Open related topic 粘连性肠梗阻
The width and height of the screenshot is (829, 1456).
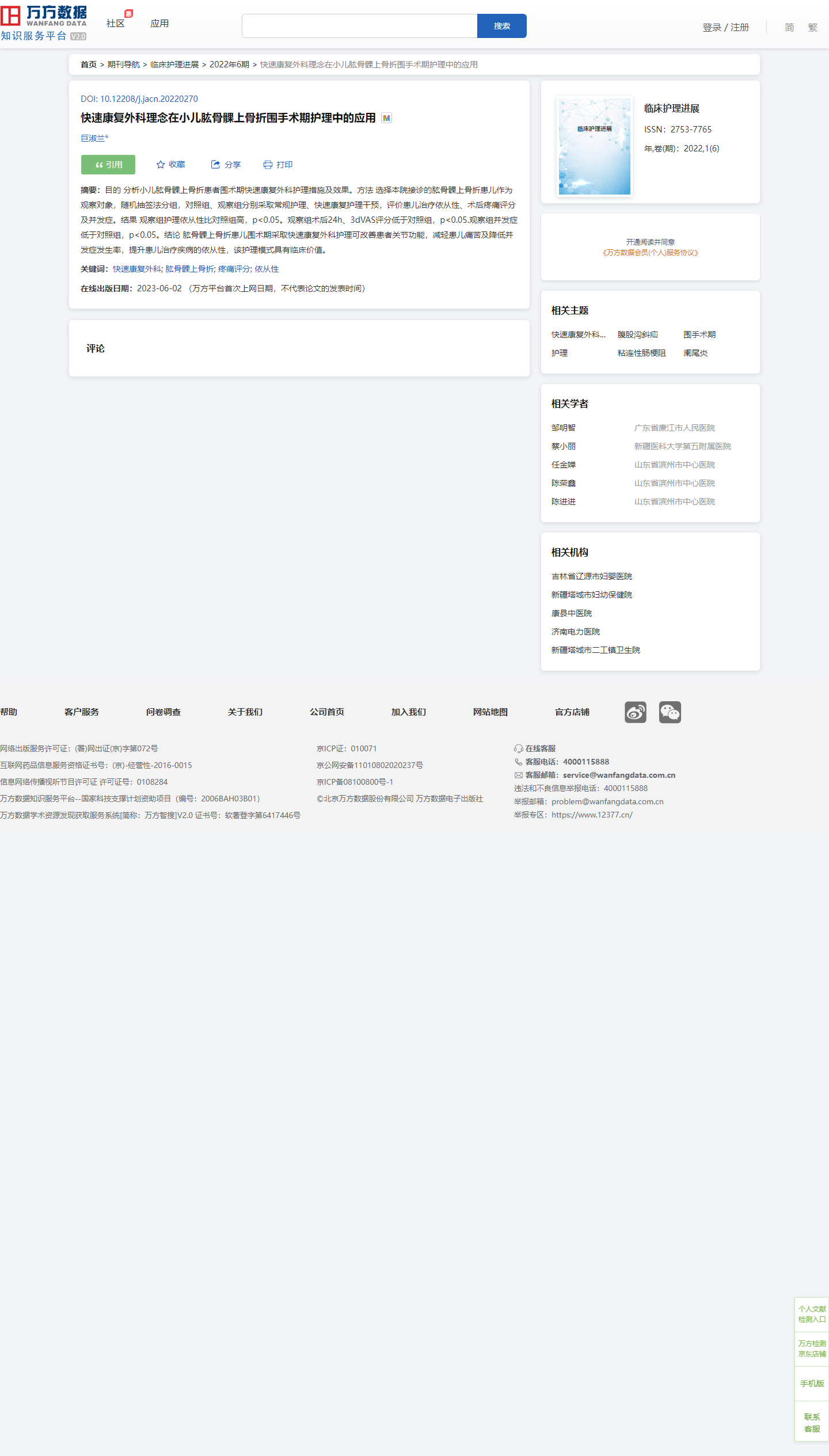(x=642, y=353)
